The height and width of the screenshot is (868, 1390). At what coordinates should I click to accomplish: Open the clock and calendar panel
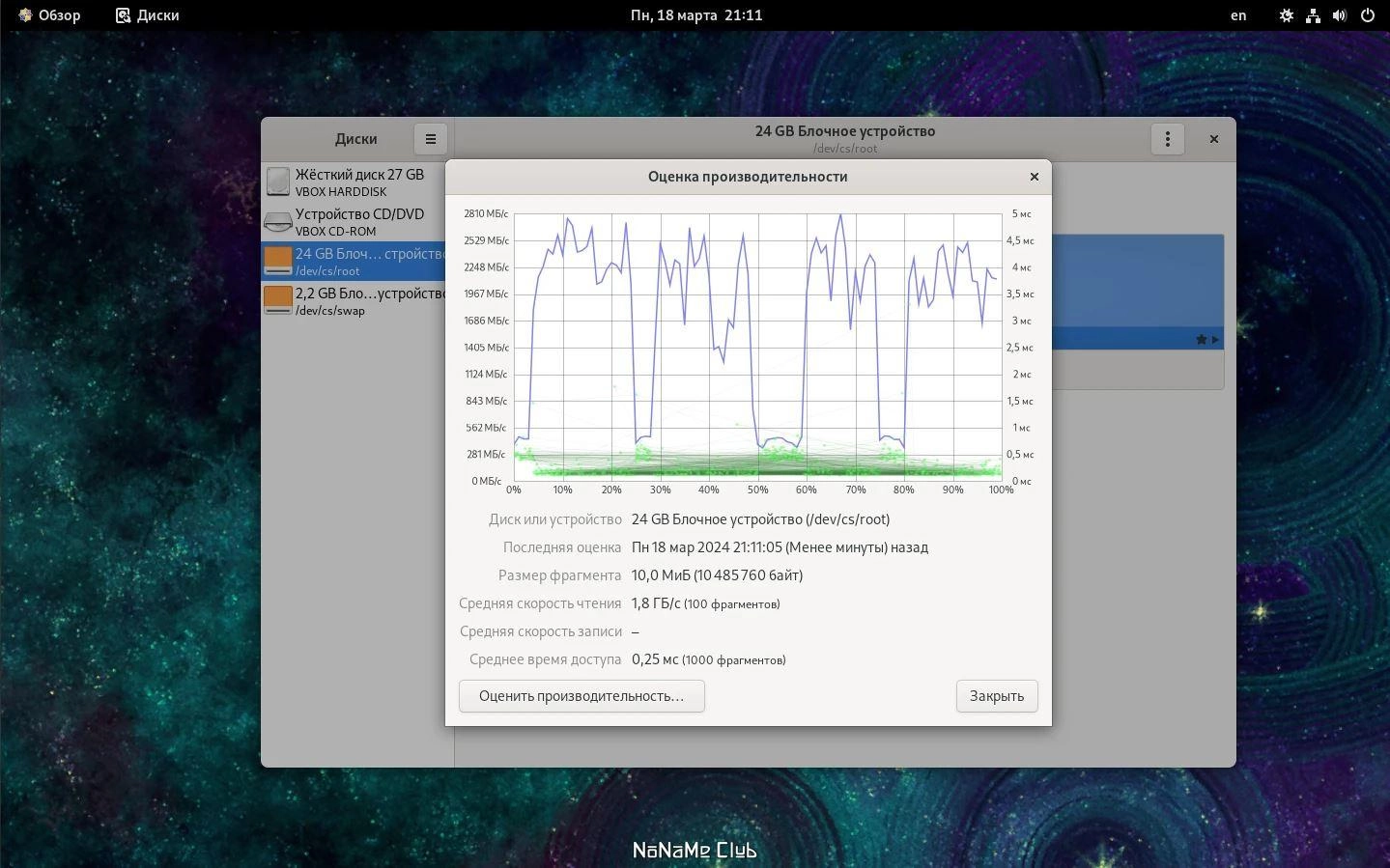[x=696, y=15]
